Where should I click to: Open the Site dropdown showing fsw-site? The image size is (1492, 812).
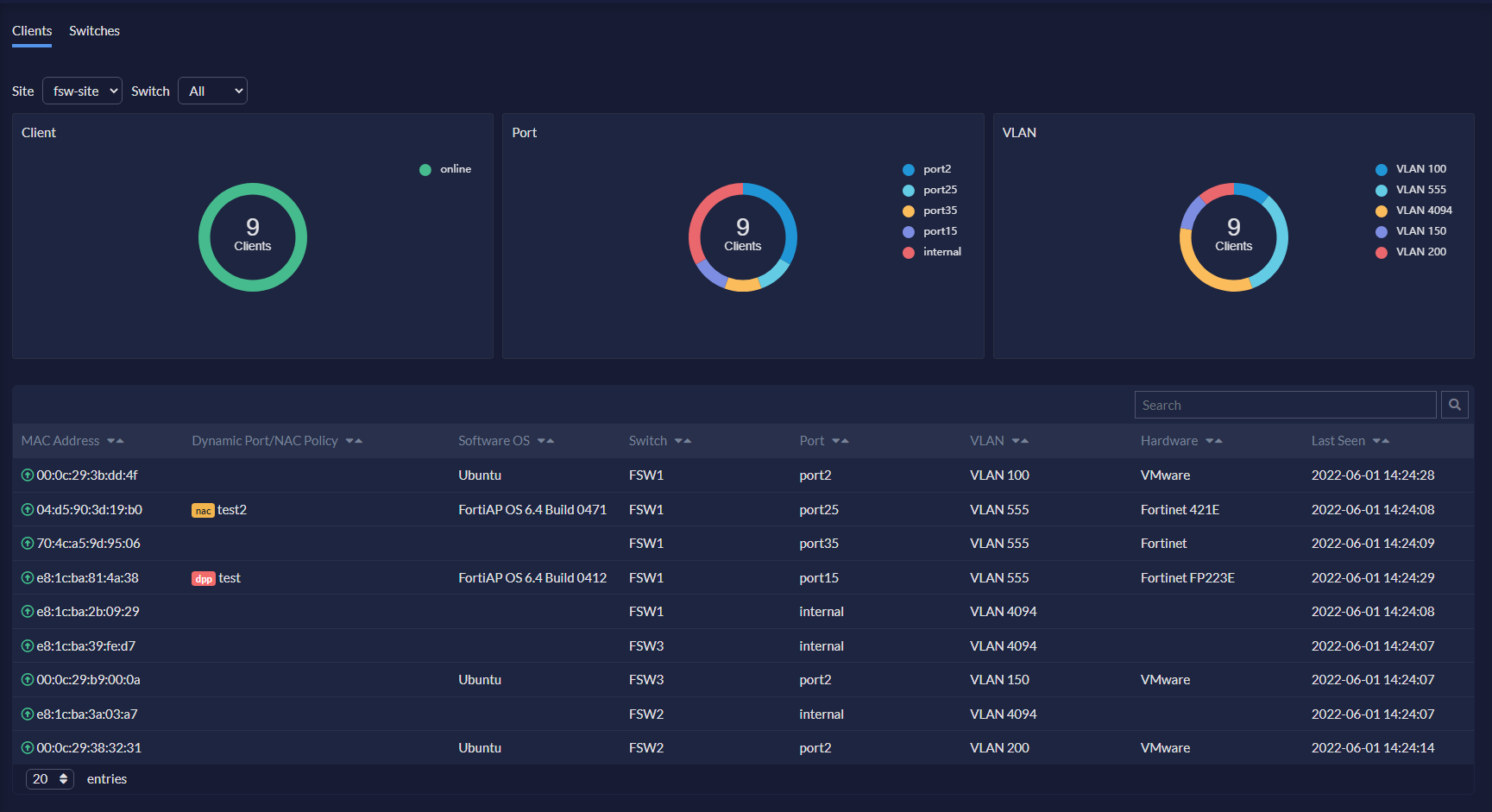point(82,90)
